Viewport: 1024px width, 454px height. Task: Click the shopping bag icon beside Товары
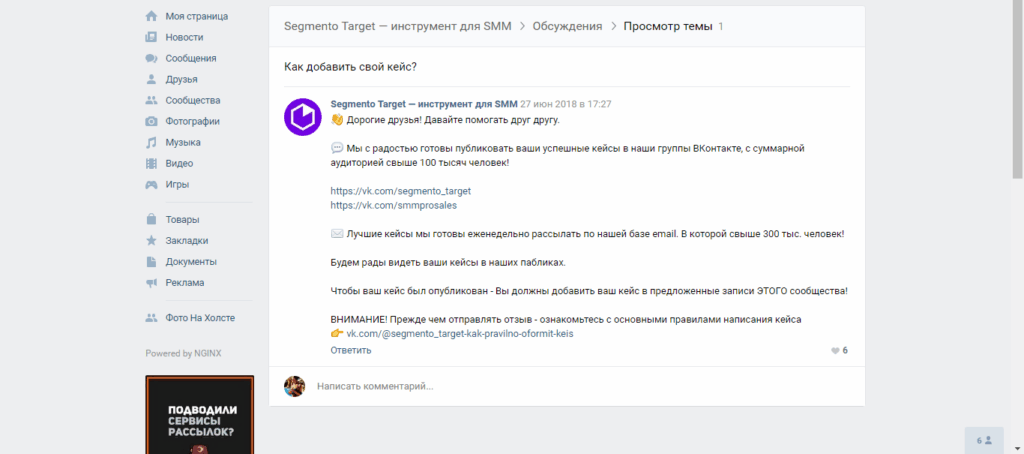pos(152,219)
